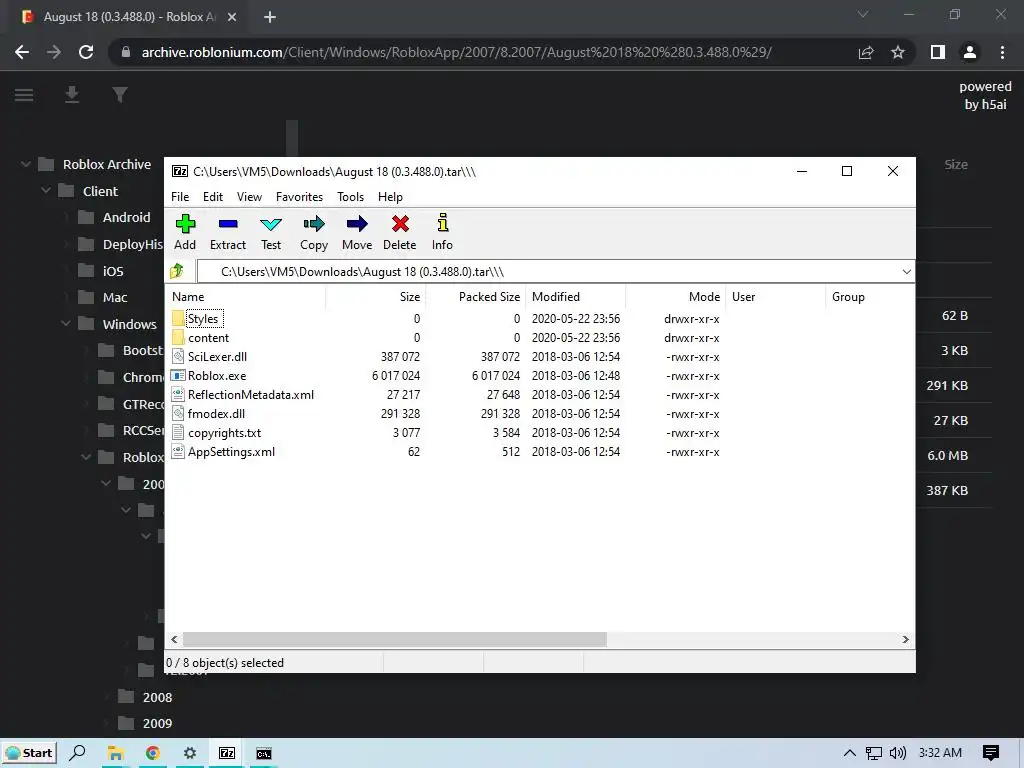Image resolution: width=1024 pixels, height=768 pixels.
Task: Open the Chrome profile icon
Action: [970, 52]
